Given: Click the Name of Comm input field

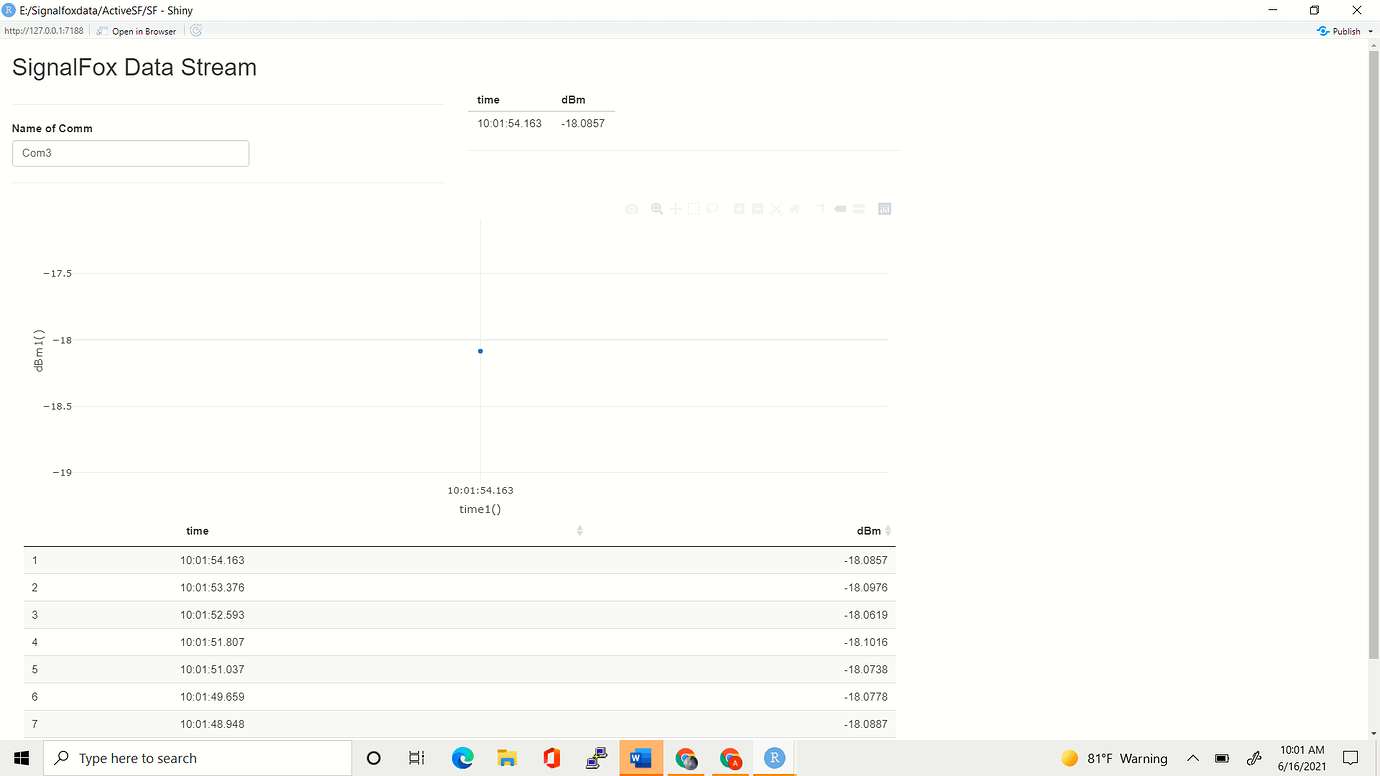Looking at the screenshot, I should [130, 153].
